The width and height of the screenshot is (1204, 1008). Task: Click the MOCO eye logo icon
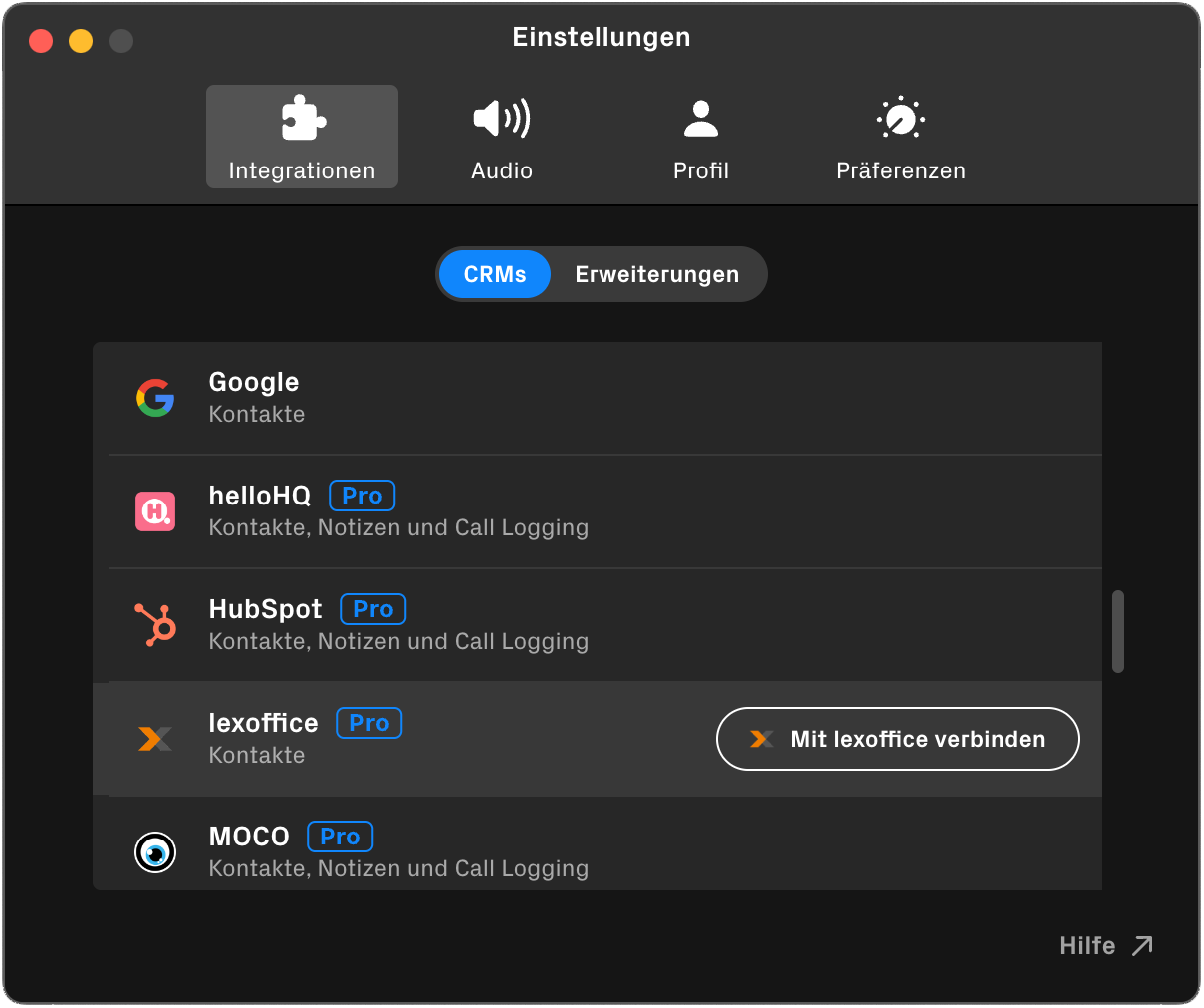(155, 852)
